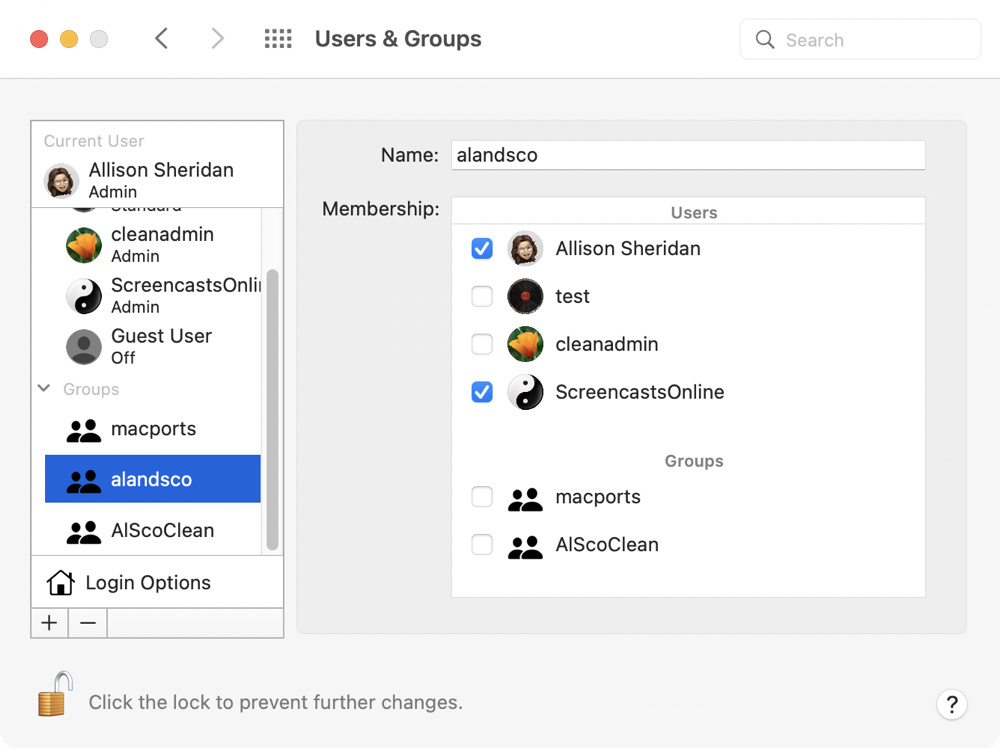1000x748 pixels.
Task: Tick the macports group checkbox
Action: pos(482,497)
